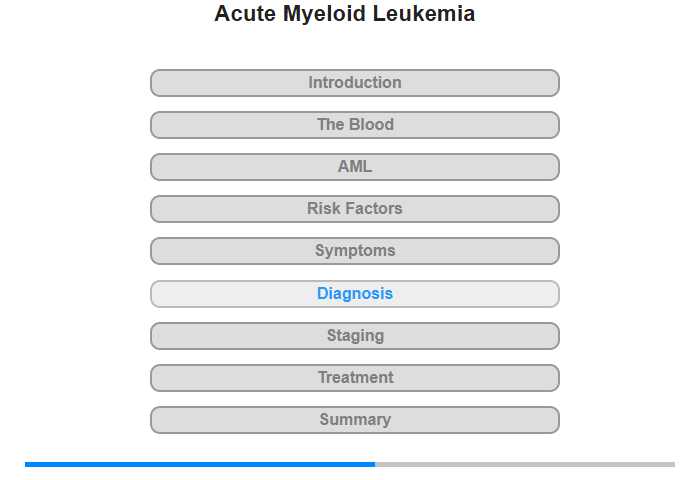This screenshot has width=700, height=480.
Task: Select Symptoms in the topic list
Action: [355, 251]
